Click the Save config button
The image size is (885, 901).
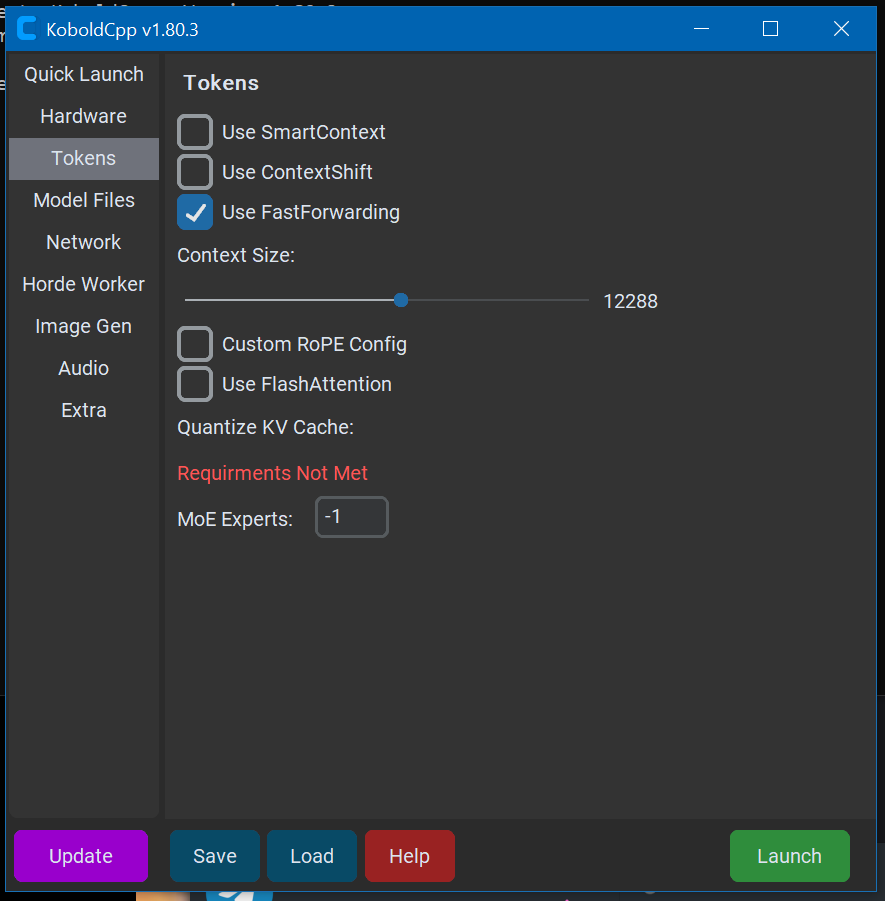click(x=215, y=856)
